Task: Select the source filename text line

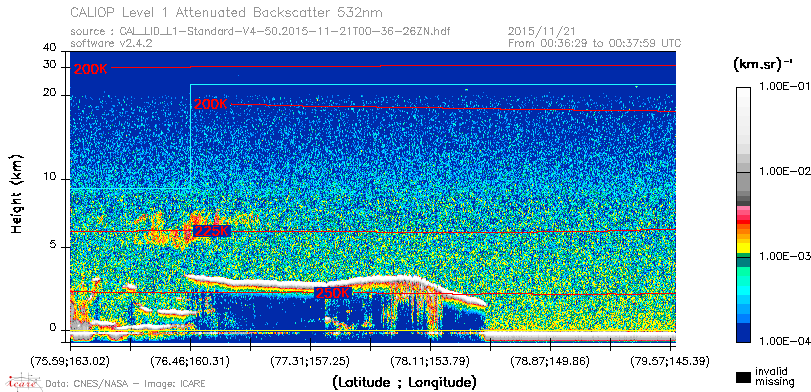Action: [x=260, y=32]
